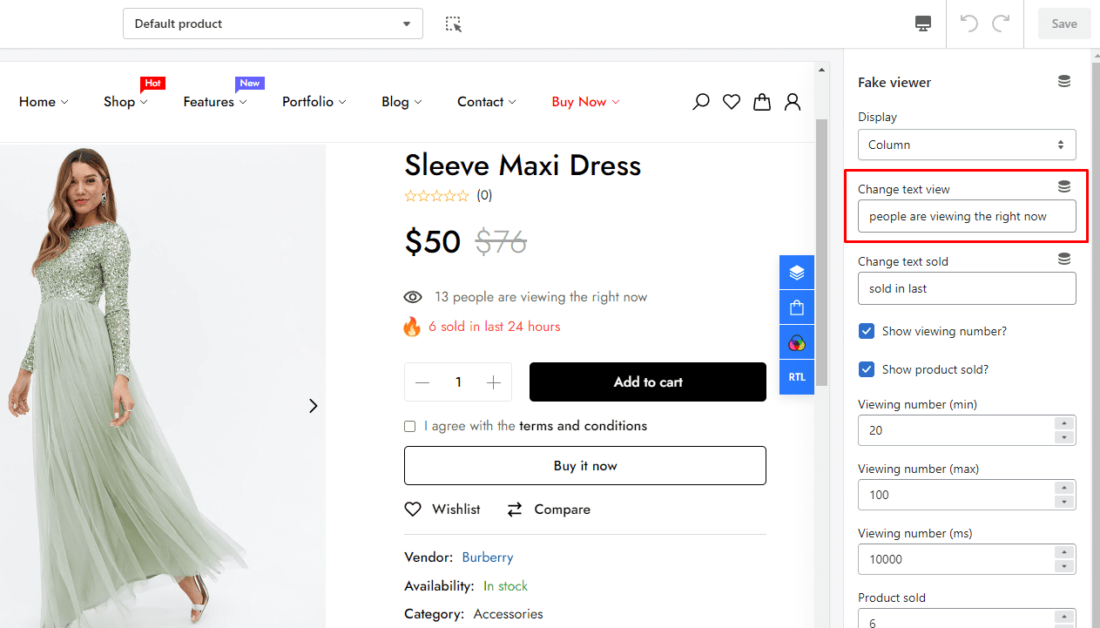
Task: Click the Add to cart button
Action: tap(647, 382)
